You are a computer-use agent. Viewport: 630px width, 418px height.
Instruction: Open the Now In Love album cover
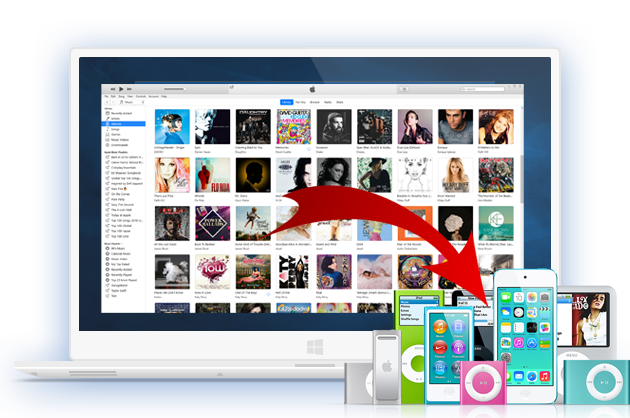(213, 272)
